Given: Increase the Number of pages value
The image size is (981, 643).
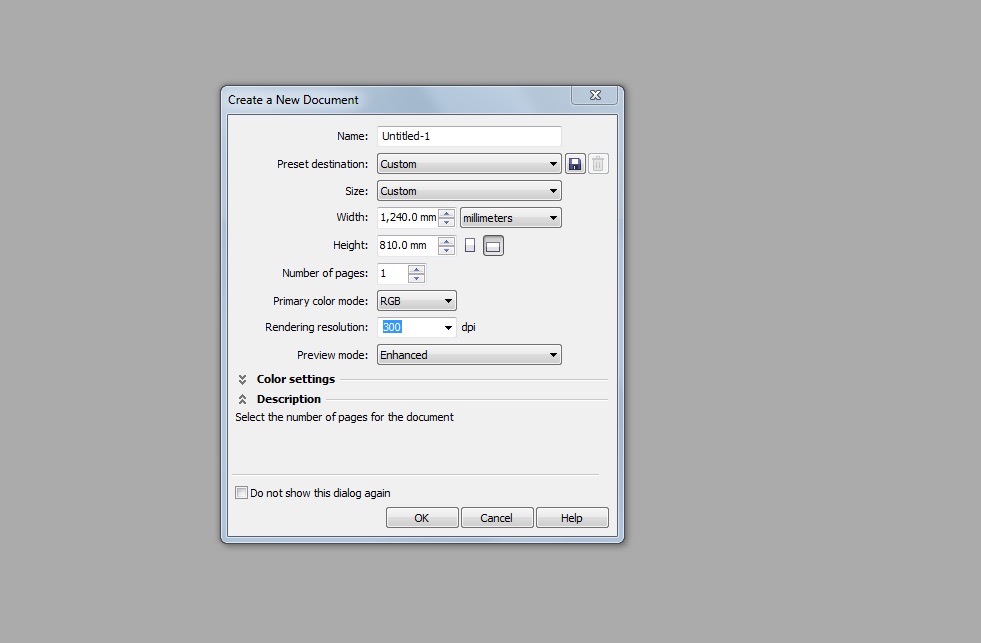Looking at the screenshot, I should [416, 270].
